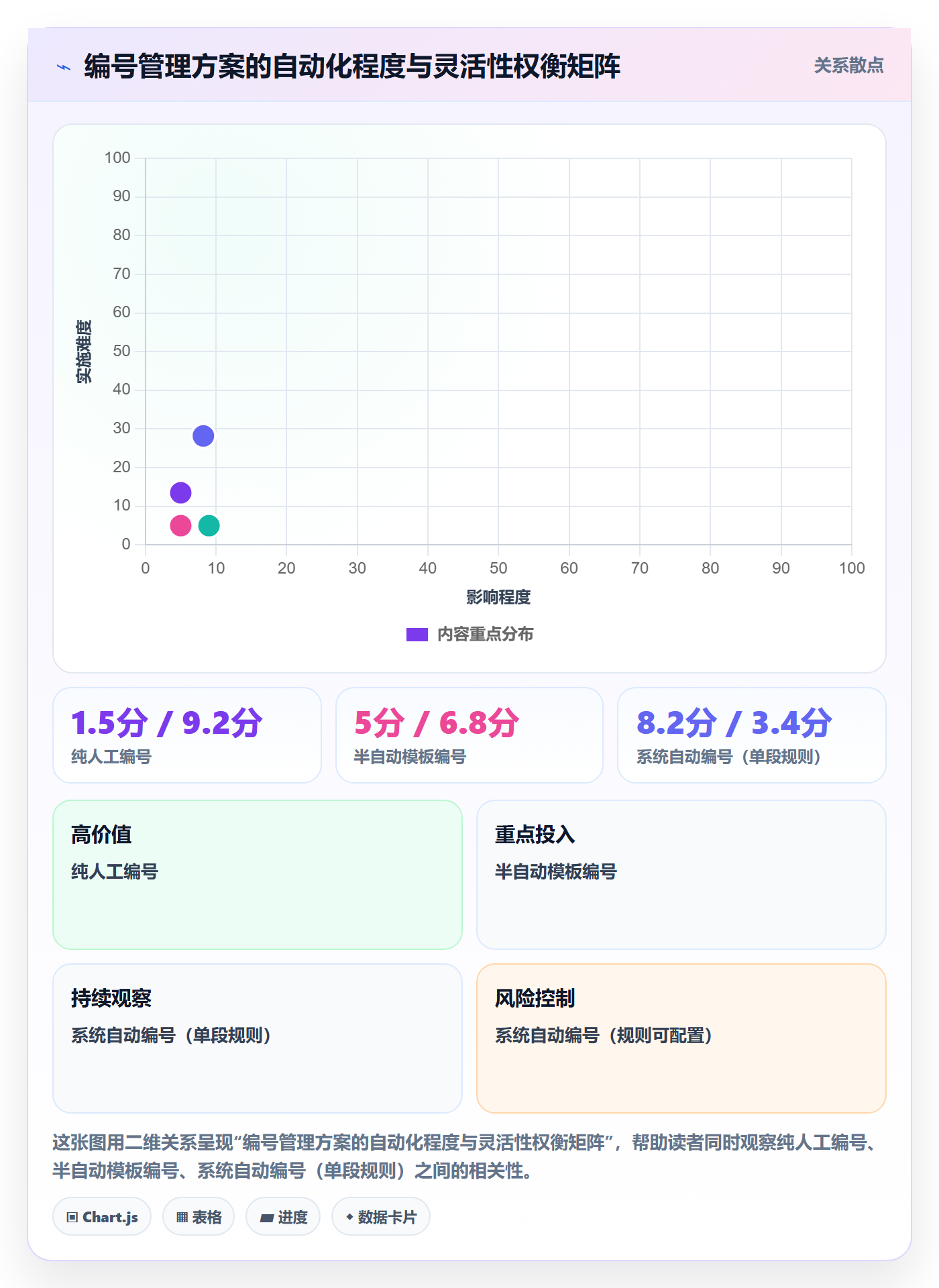Screen dimensions: 939x1288
Task: Select the pink scatter point in the chart
Action: pos(180,525)
